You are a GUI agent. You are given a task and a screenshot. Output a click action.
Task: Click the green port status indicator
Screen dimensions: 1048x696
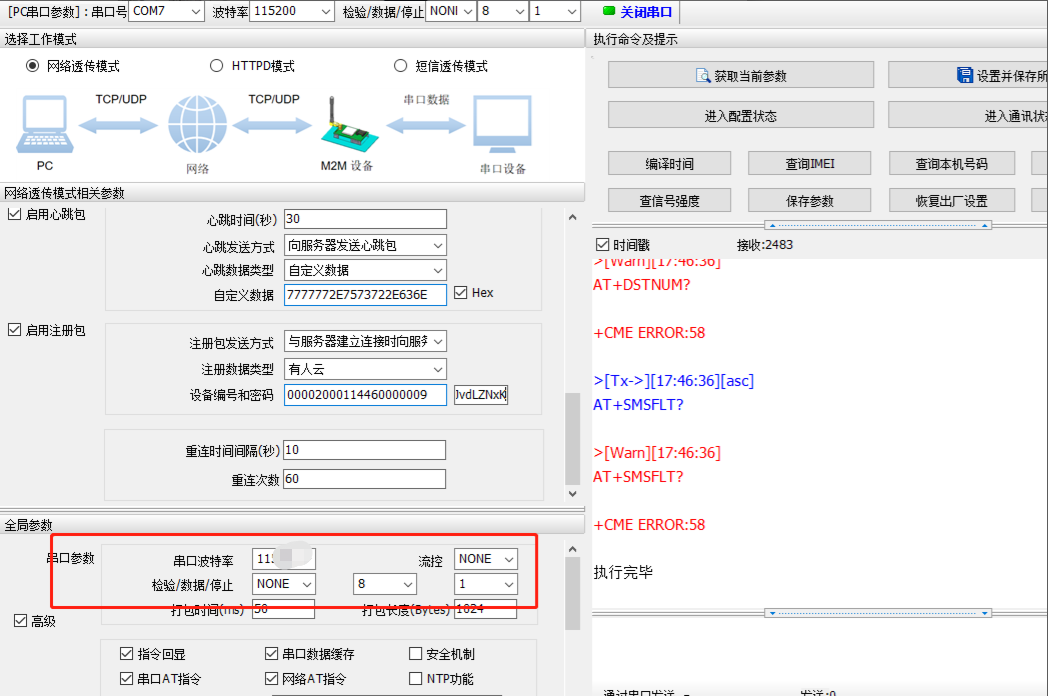point(608,11)
